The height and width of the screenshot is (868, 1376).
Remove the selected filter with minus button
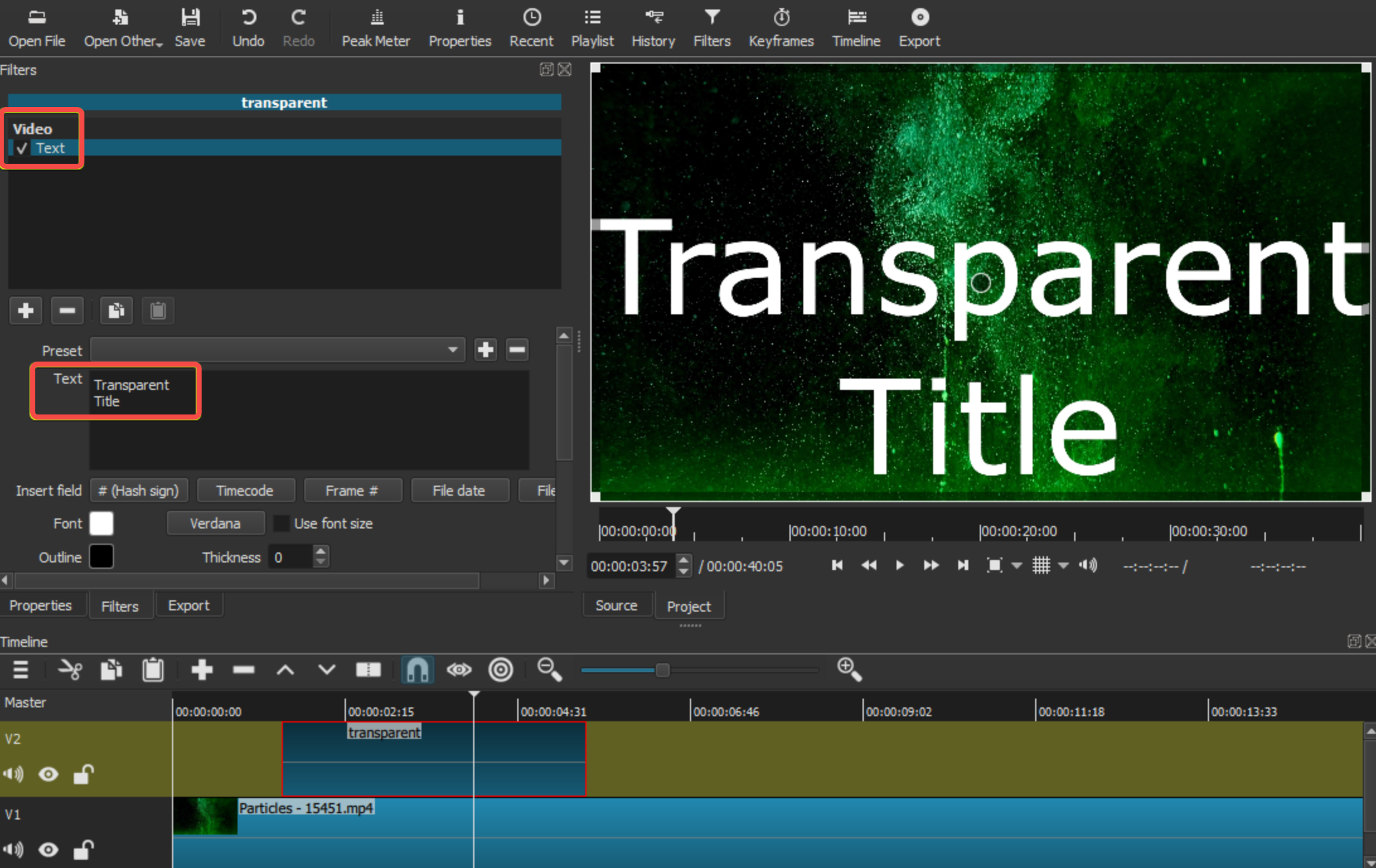[67, 311]
